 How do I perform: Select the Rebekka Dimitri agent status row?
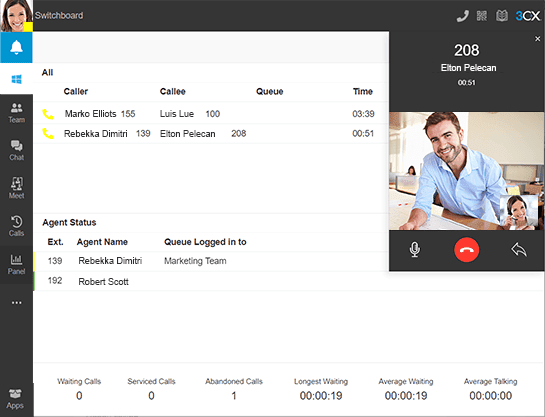211,261
